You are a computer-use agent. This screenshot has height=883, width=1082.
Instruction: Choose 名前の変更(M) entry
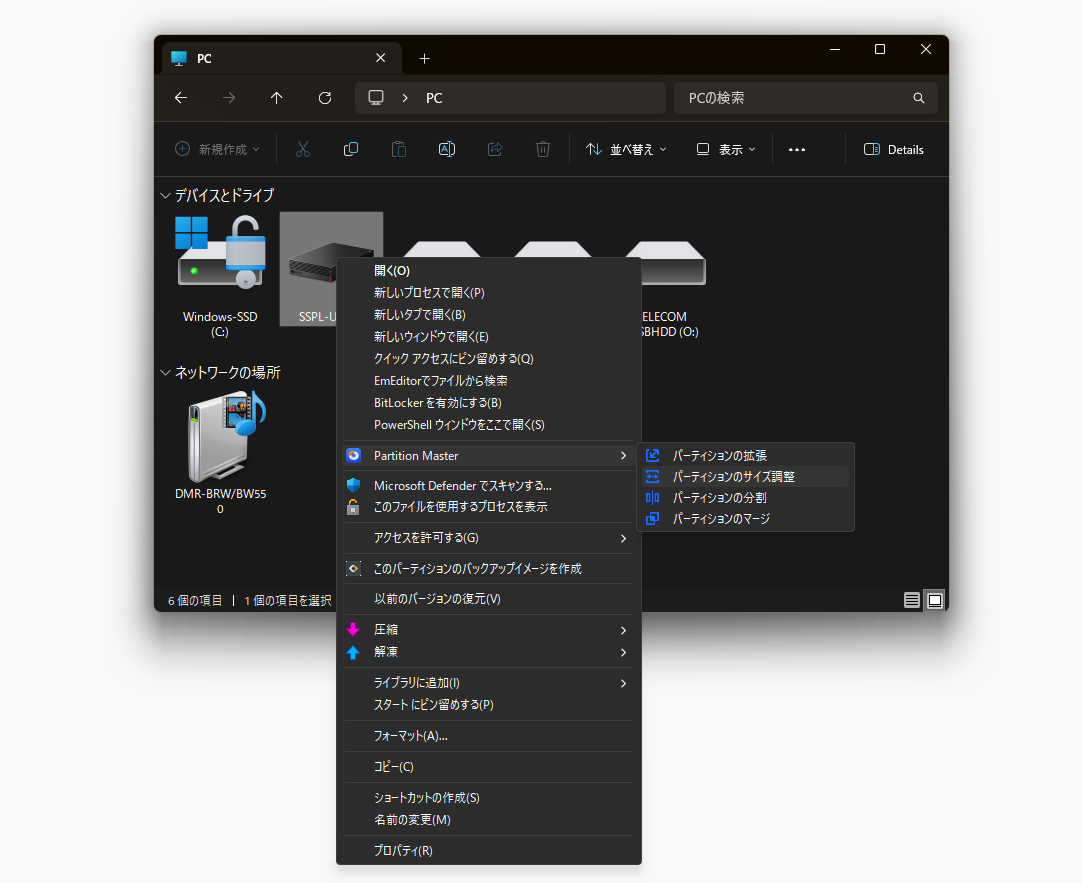pyautogui.click(x=489, y=820)
